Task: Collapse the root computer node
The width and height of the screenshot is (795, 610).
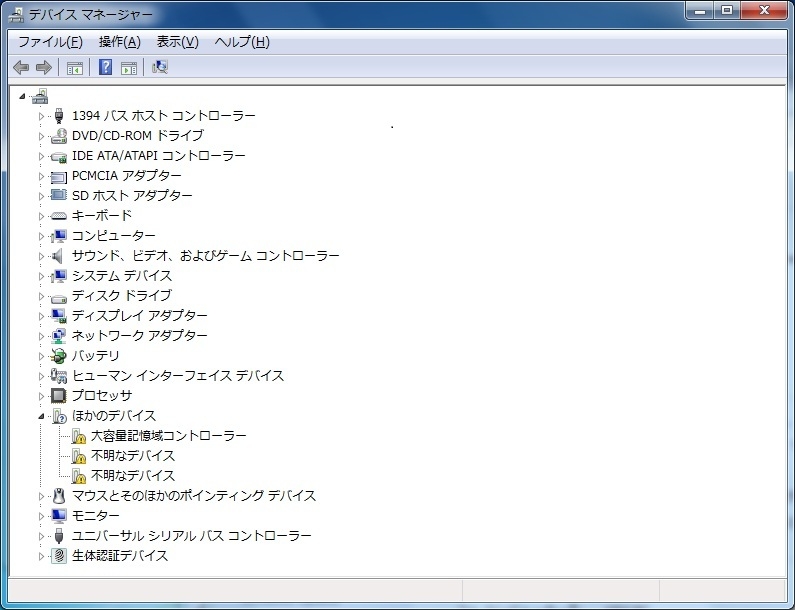Action: pos(22,96)
